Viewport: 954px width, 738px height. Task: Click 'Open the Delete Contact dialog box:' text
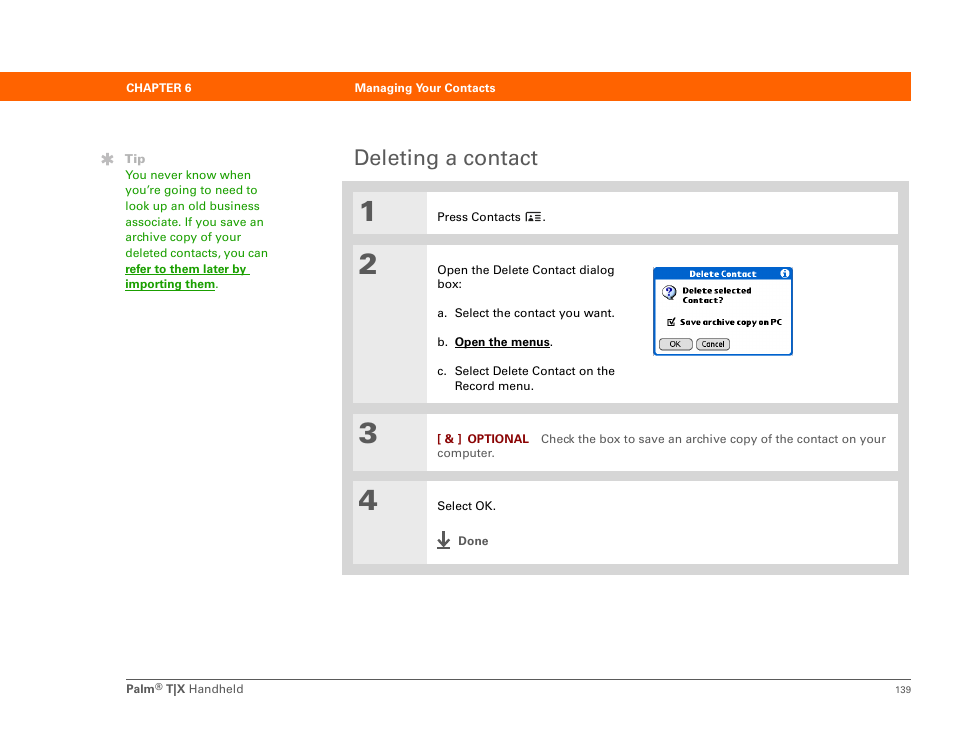(526, 277)
